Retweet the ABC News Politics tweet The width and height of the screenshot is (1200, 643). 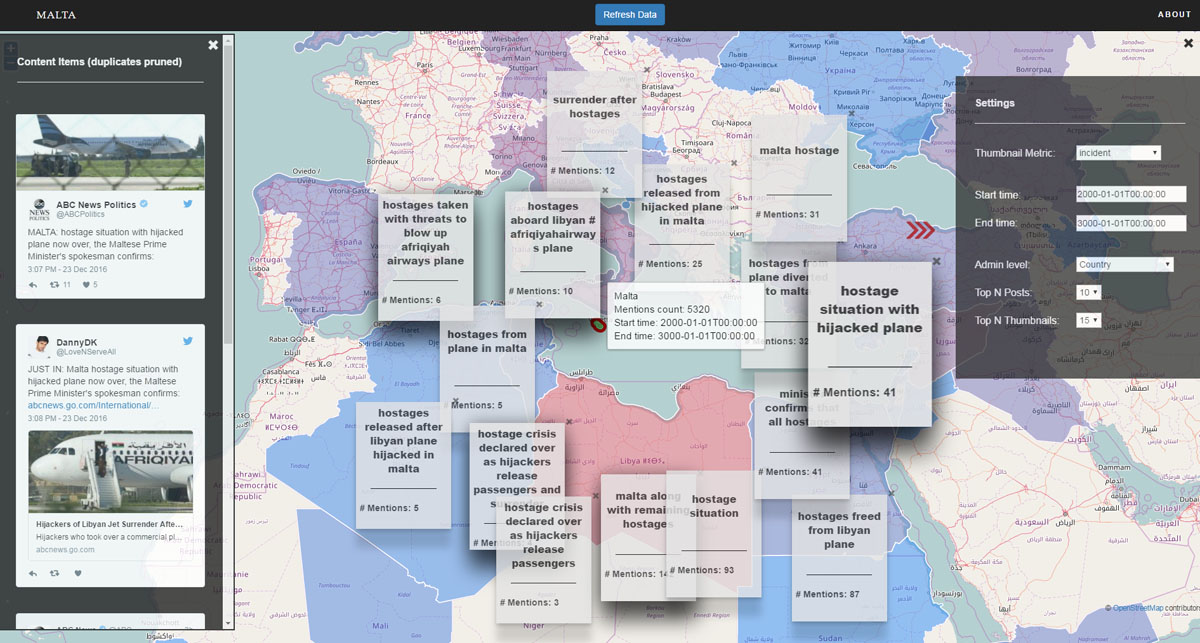54,285
